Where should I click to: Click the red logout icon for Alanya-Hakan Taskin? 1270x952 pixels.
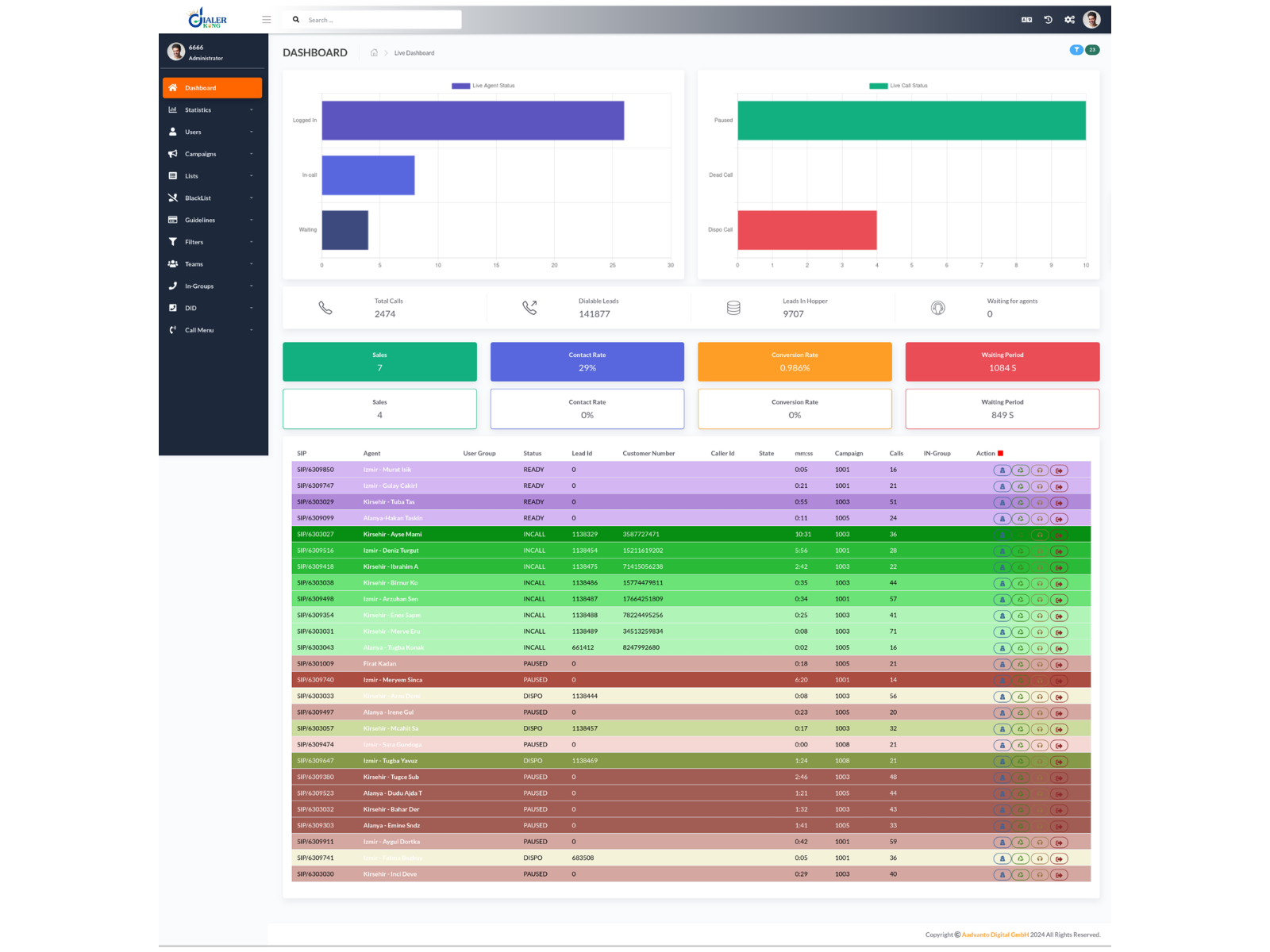[x=1059, y=518]
